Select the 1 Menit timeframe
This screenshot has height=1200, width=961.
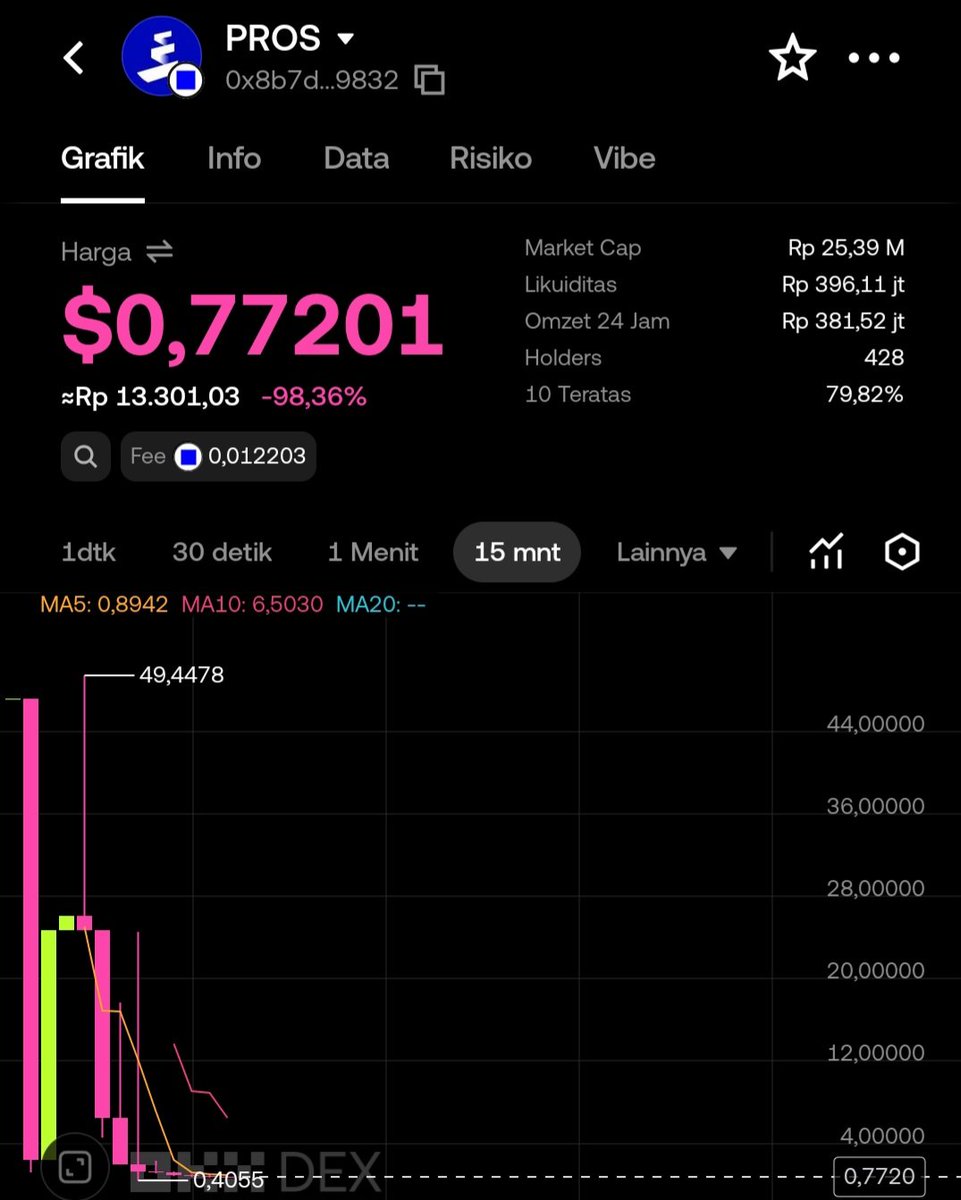tap(373, 552)
